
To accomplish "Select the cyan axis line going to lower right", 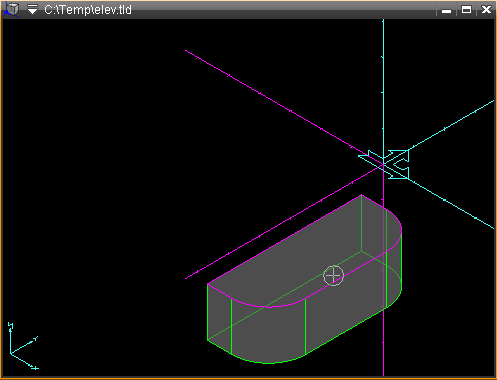I will pos(450,203).
